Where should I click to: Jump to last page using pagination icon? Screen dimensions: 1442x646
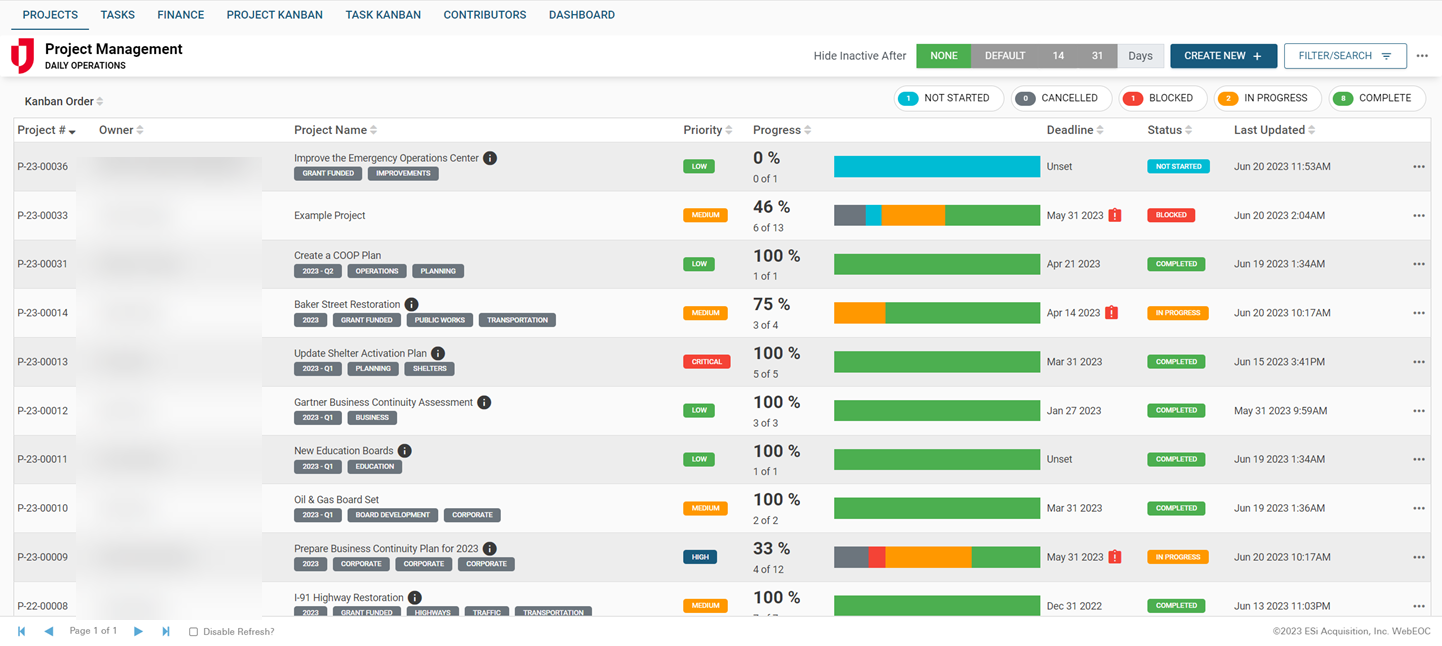coord(166,631)
